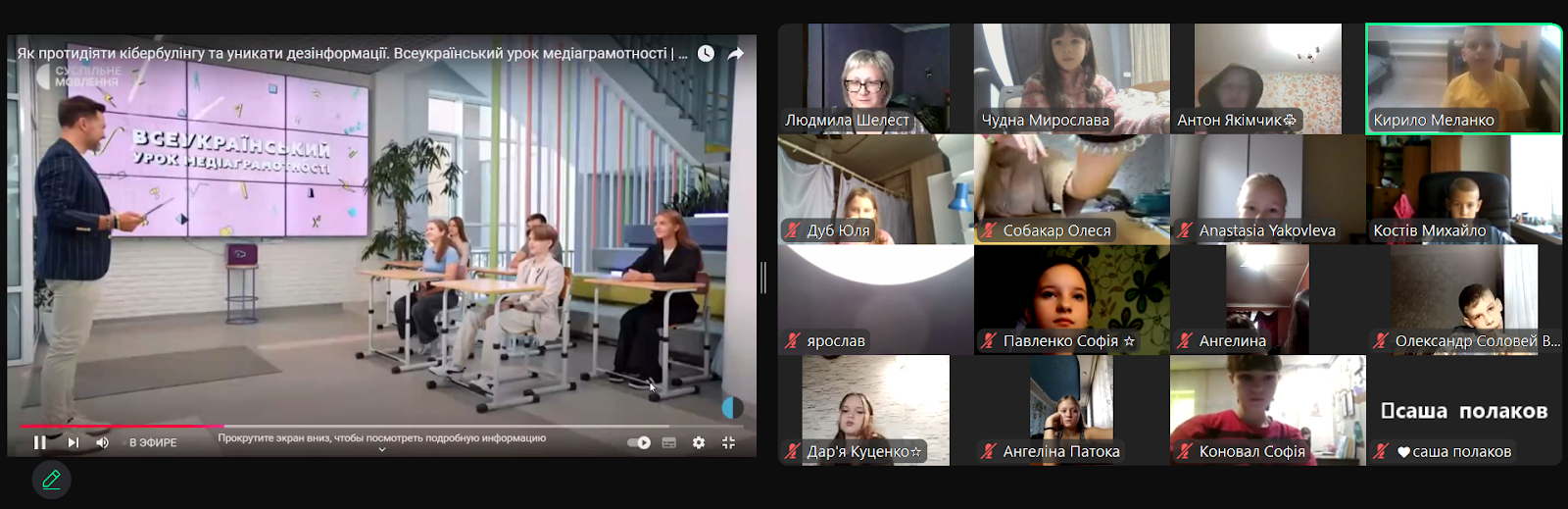1568x509 pixels.
Task: Open the video settings gear
Action: (699, 442)
